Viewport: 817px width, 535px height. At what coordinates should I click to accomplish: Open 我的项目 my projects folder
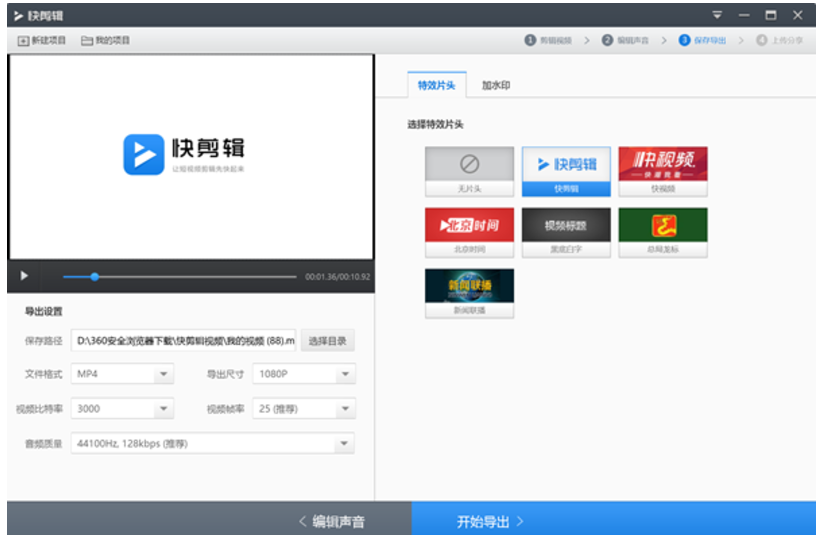[x=105, y=41]
